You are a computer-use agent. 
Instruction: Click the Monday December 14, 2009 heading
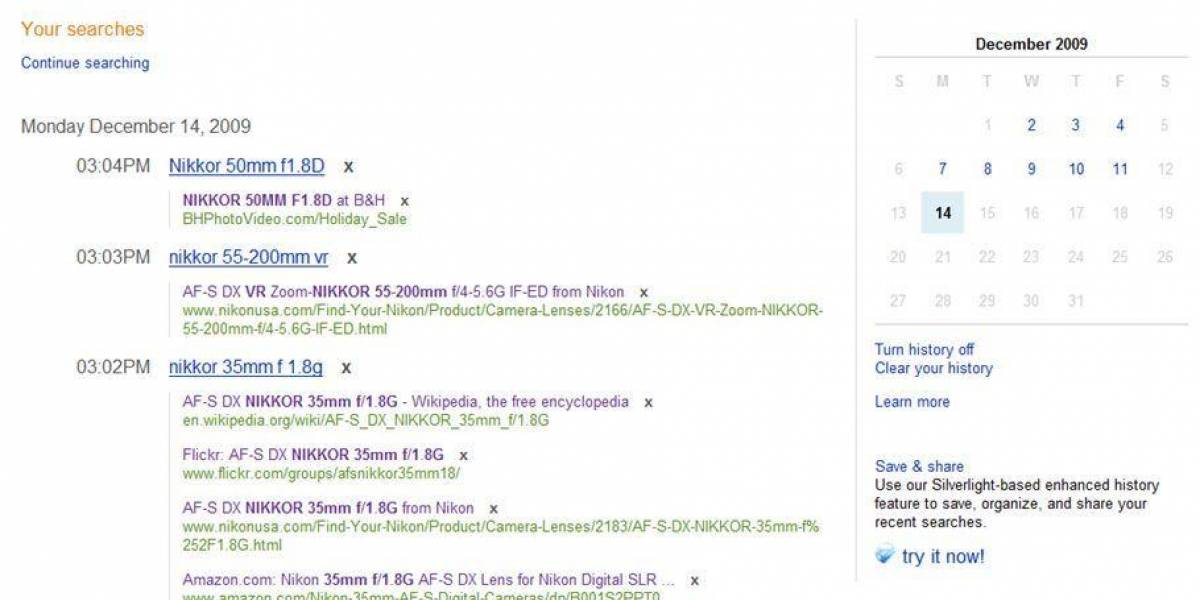[x=136, y=127]
